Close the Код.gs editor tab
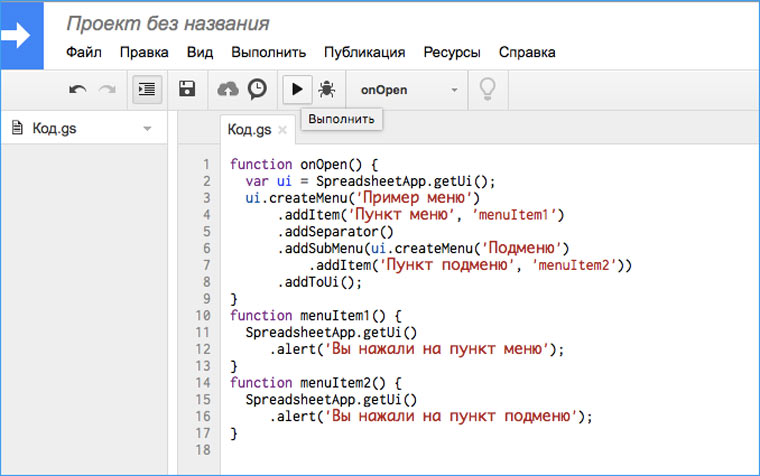Viewport: 760px width, 476px height. (x=282, y=130)
